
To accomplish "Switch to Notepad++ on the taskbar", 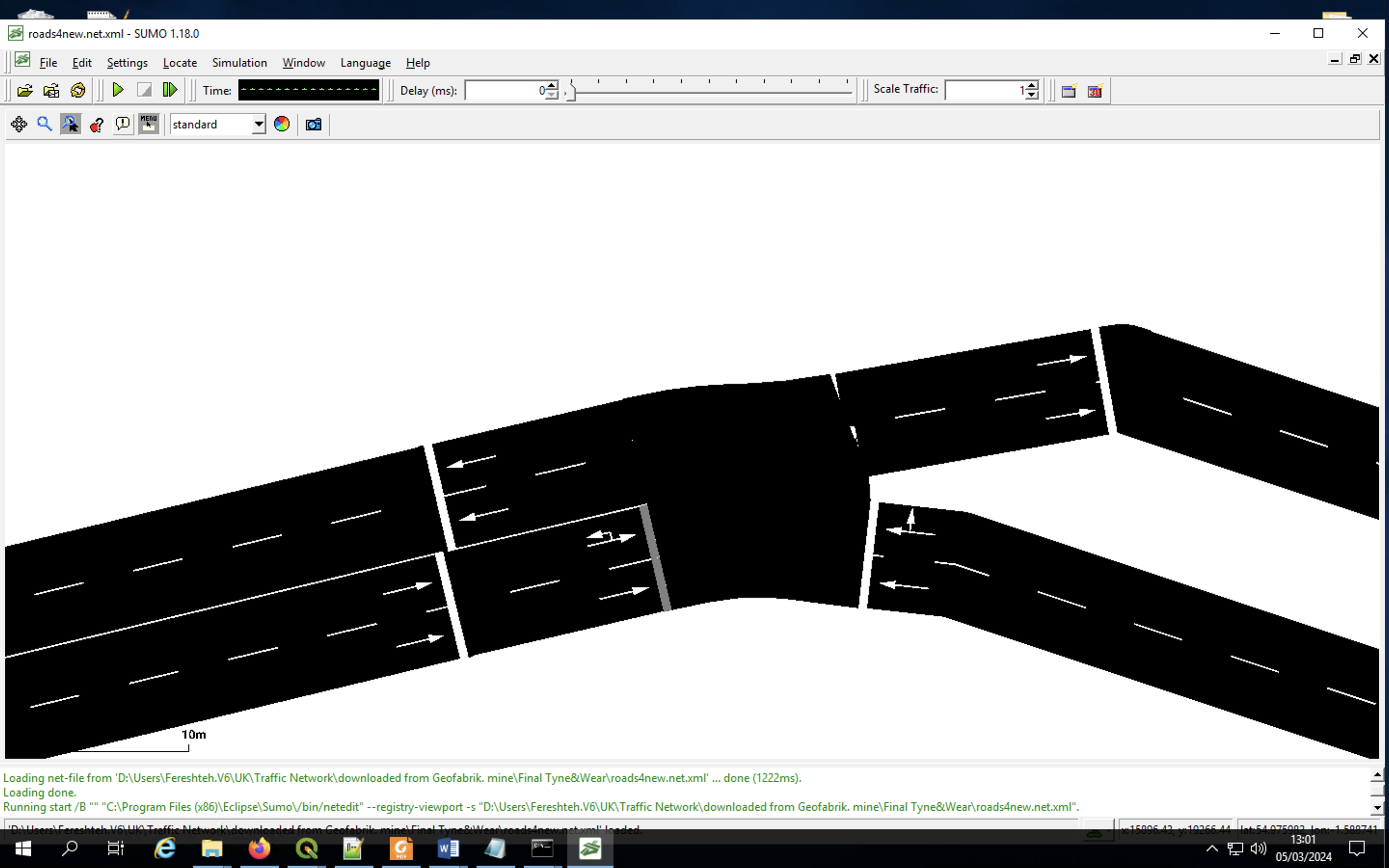I will (353, 849).
